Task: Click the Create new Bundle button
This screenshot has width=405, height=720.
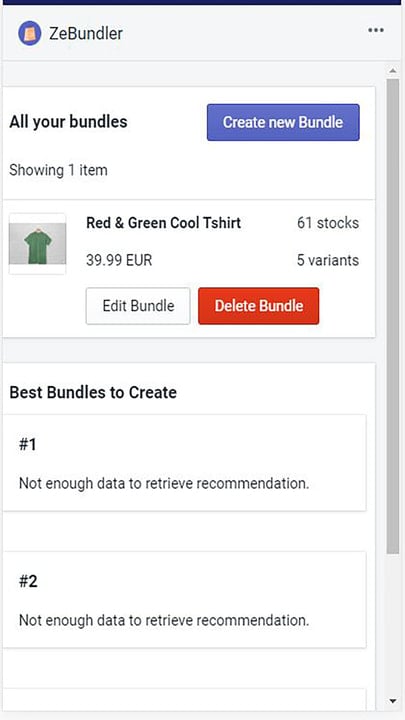Action: point(283,122)
